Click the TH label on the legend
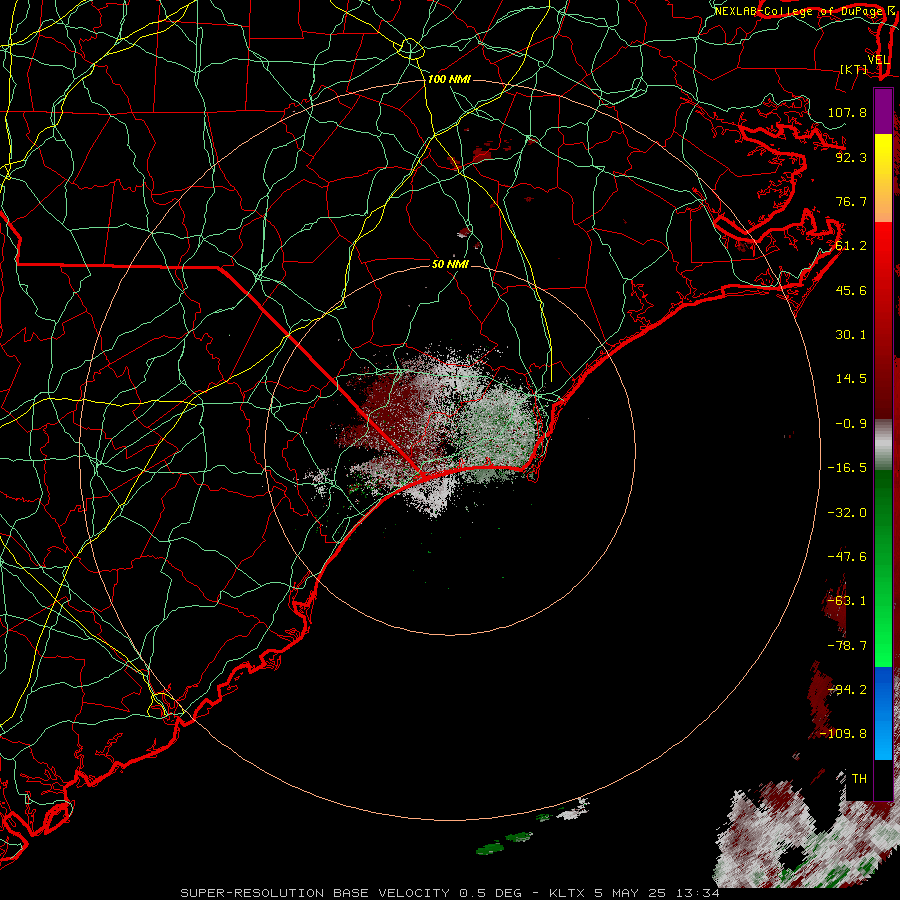This screenshot has height=900, width=900. coord(859,779)
